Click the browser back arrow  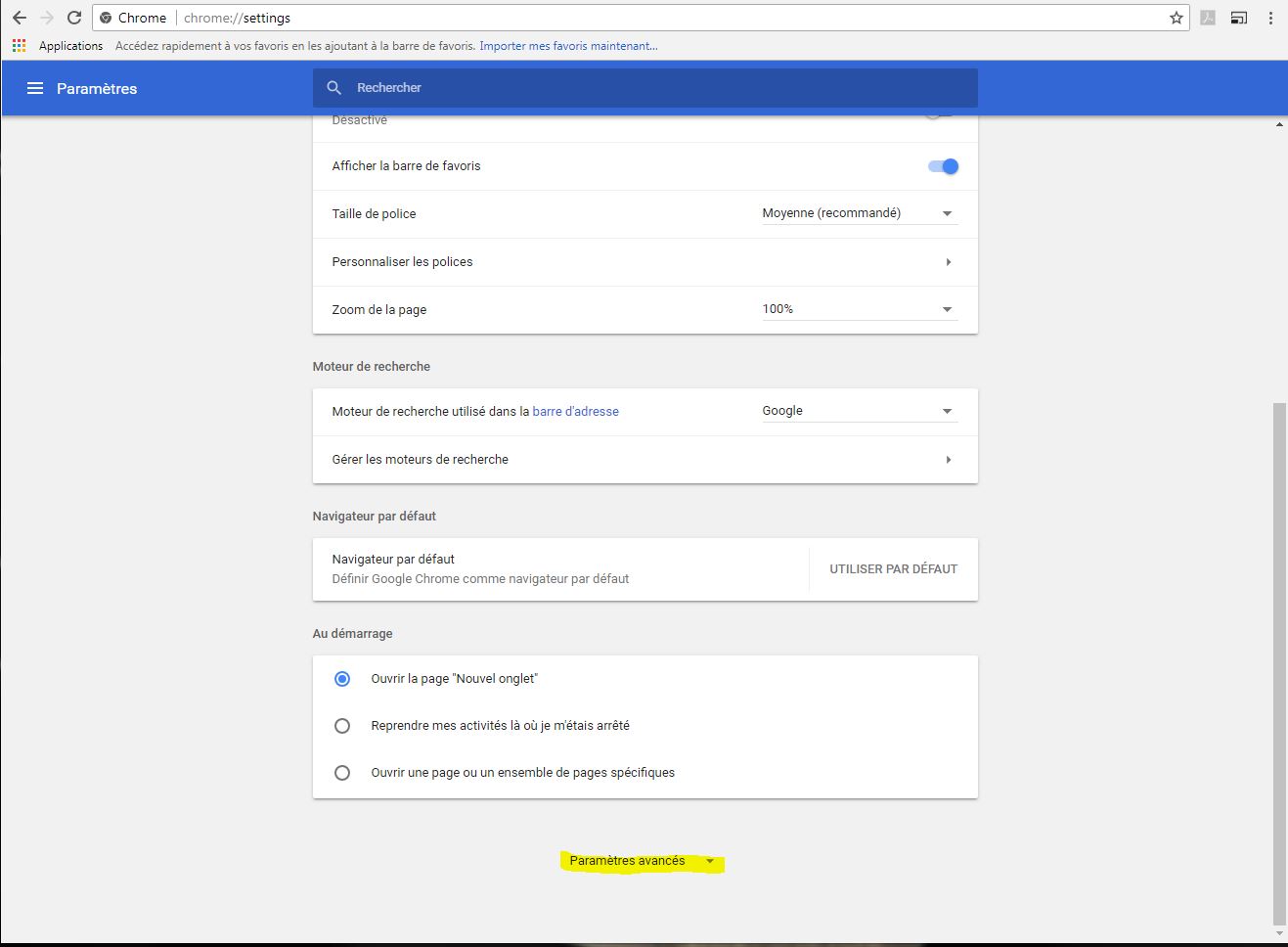tap(20, 18)
